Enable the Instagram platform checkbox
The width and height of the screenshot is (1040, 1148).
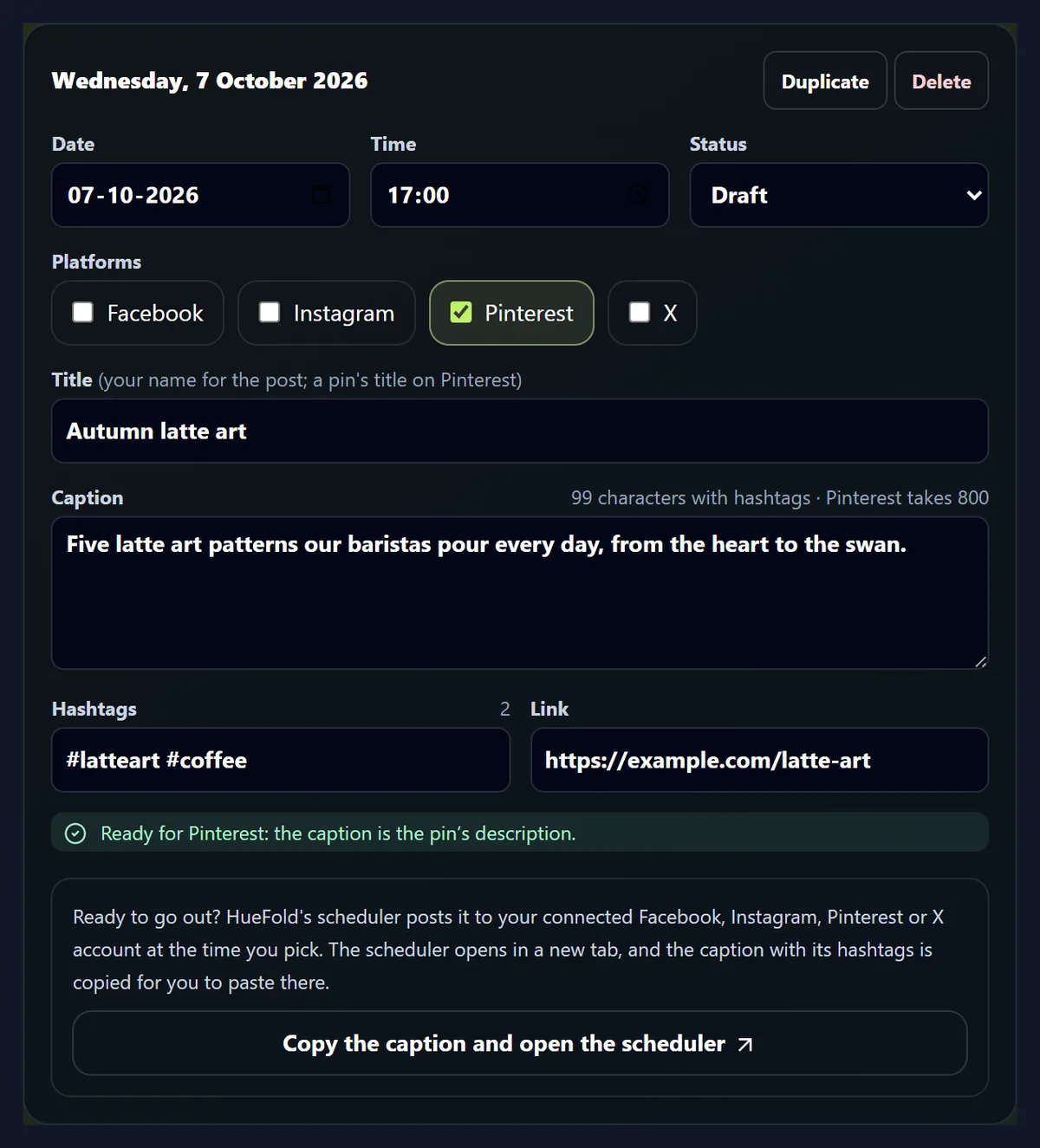coord(270,312)
